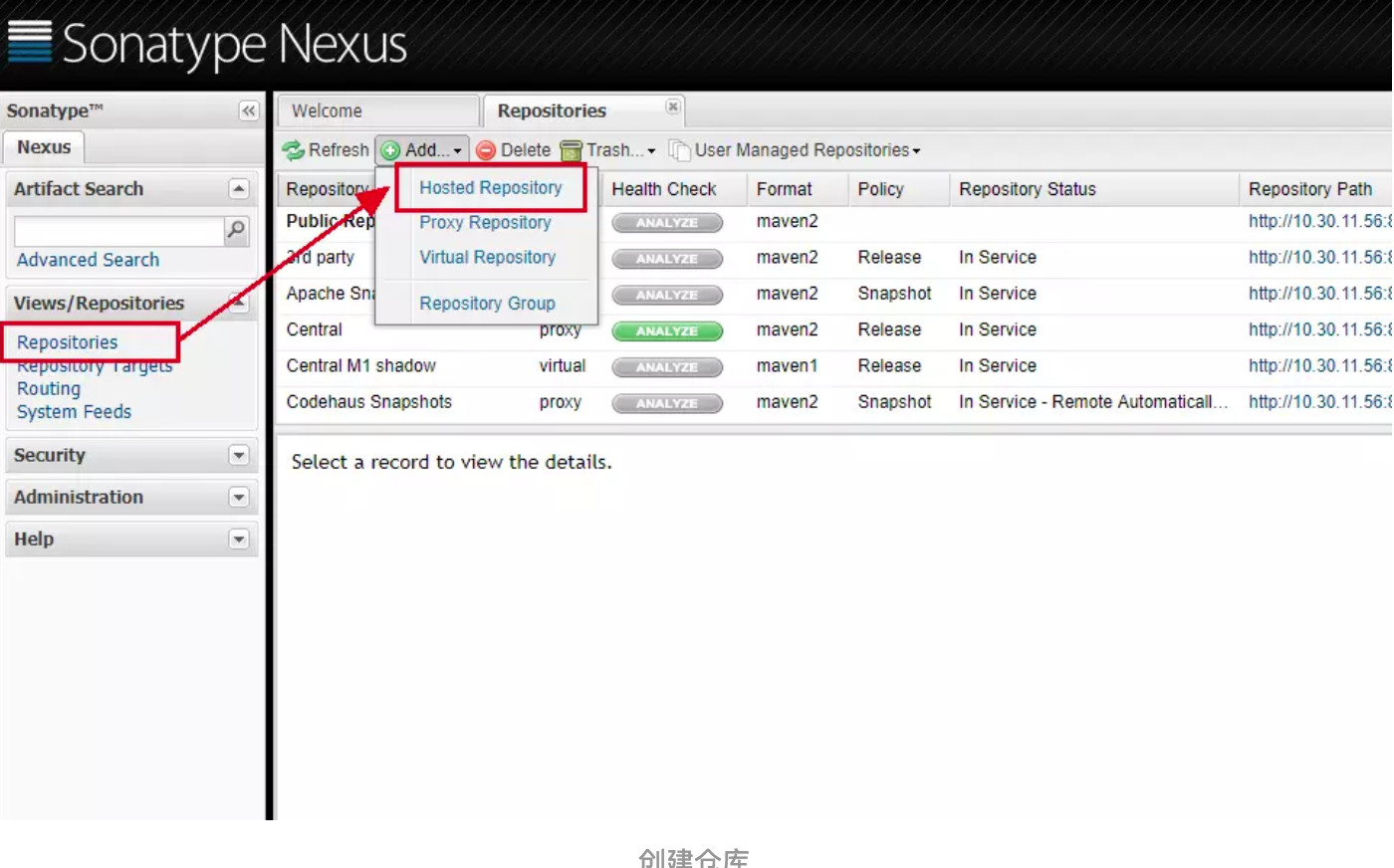Open the Add... dropdown button
Image resolution: width=1394 pixels, height=868 pixels.
[422, 150]
